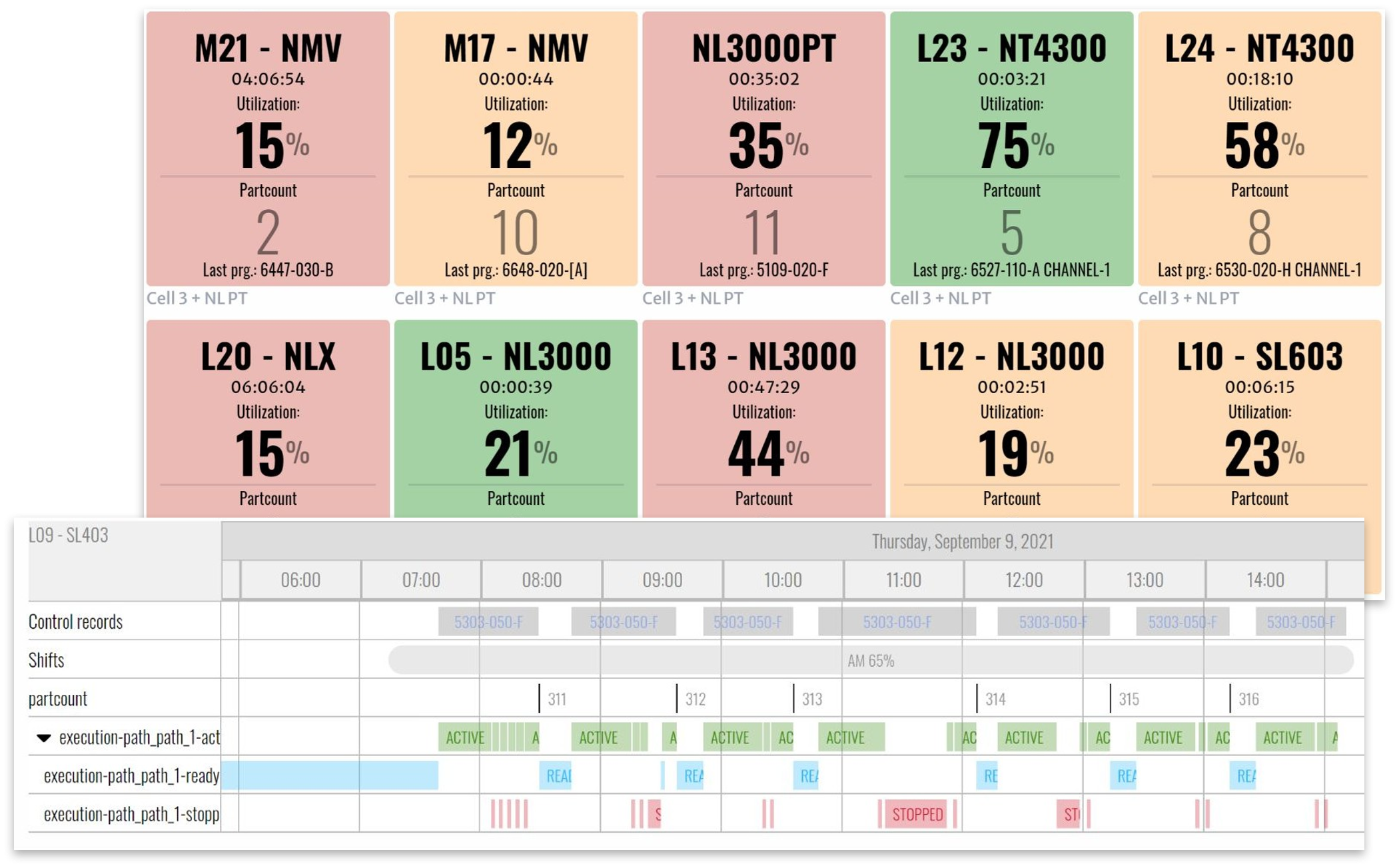The image size is (1399, 868).
Task: Open the M21 - NMV machine tile
Action: coord(268,149)
